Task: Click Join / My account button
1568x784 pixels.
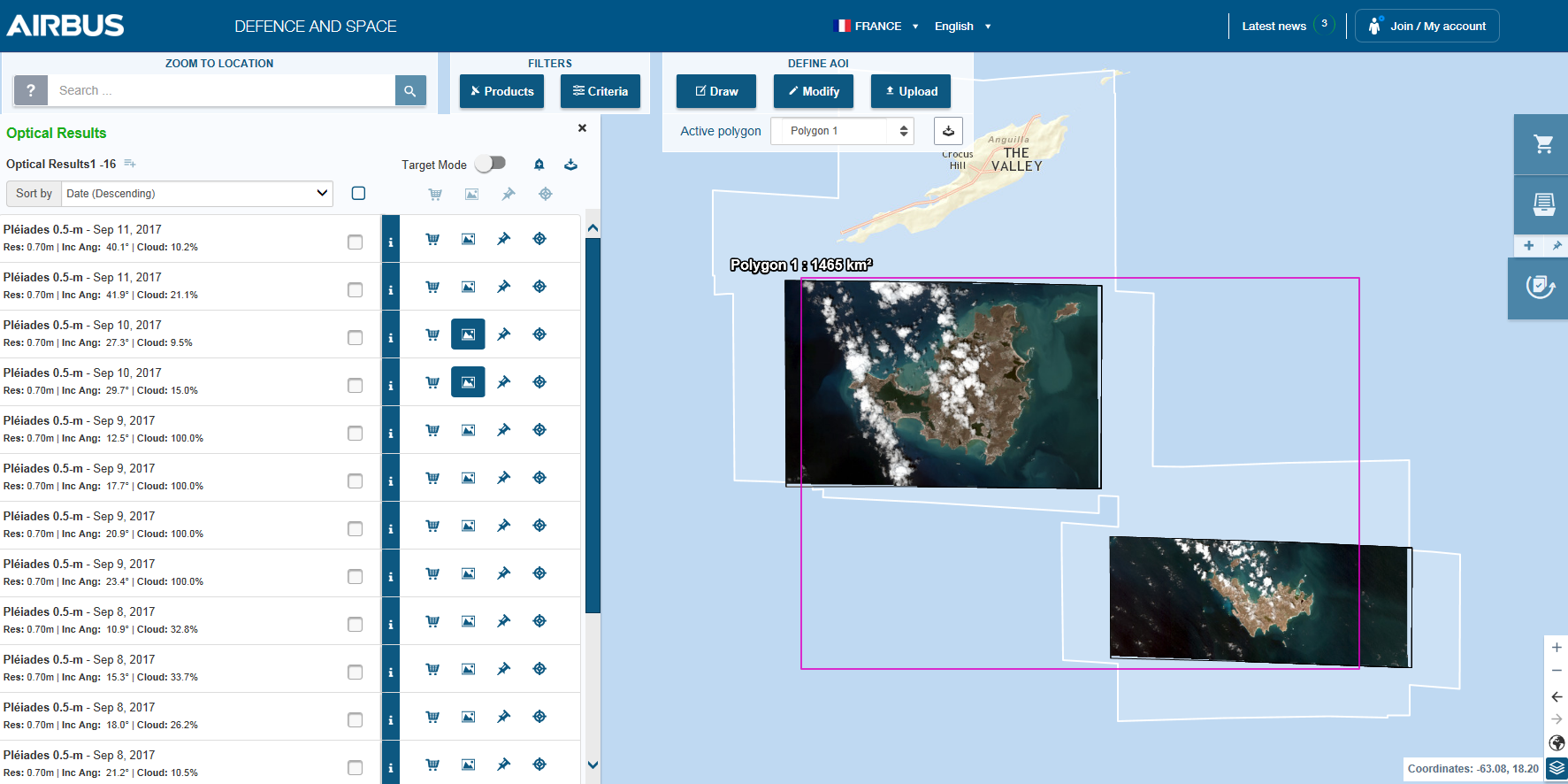Action: pyautogui.click(x=1426, y=26)
